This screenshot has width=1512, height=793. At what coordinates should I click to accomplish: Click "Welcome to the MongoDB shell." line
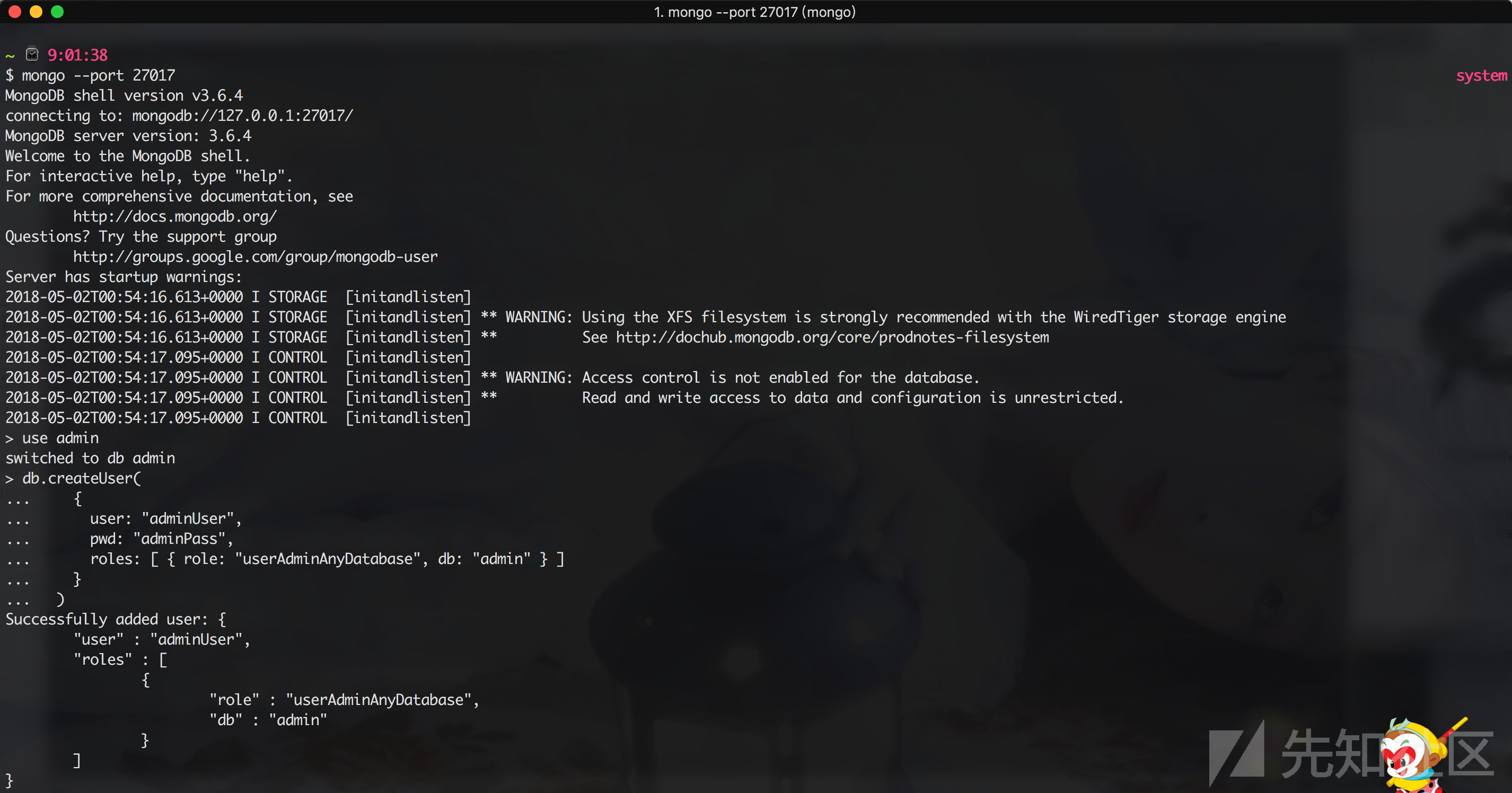pos(128,156)
